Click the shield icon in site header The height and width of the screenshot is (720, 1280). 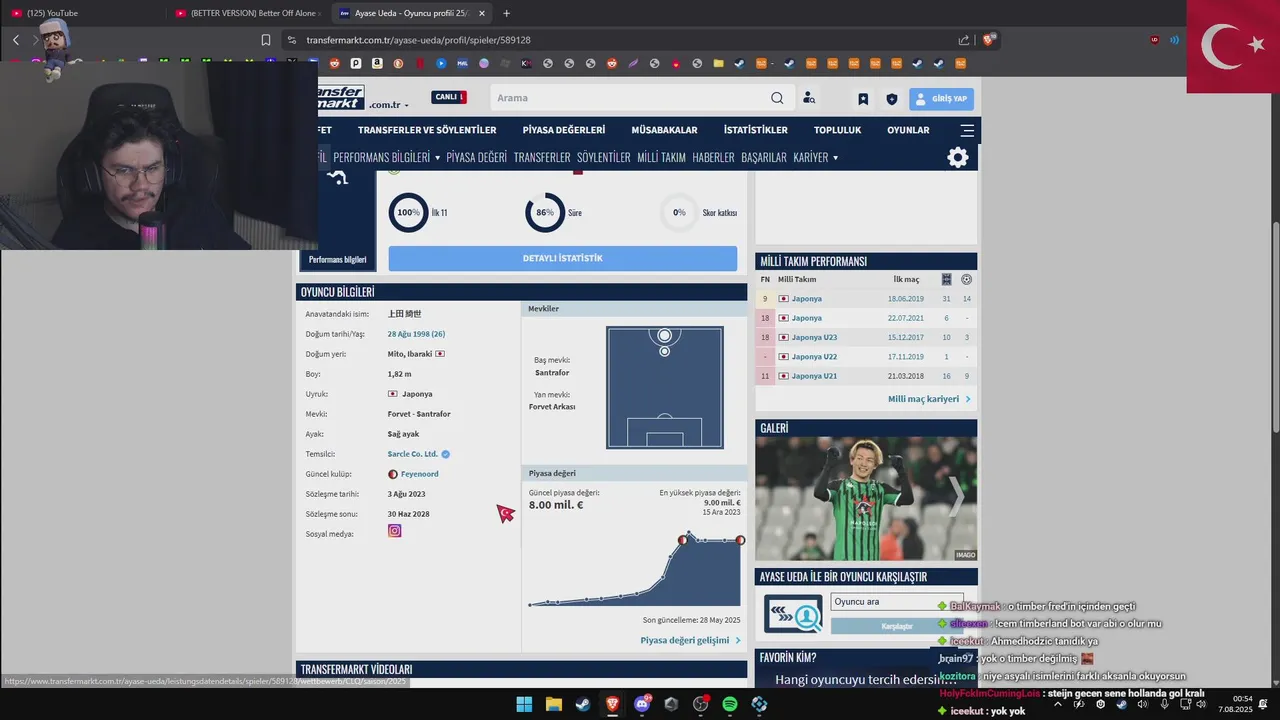tap(892, 99)
